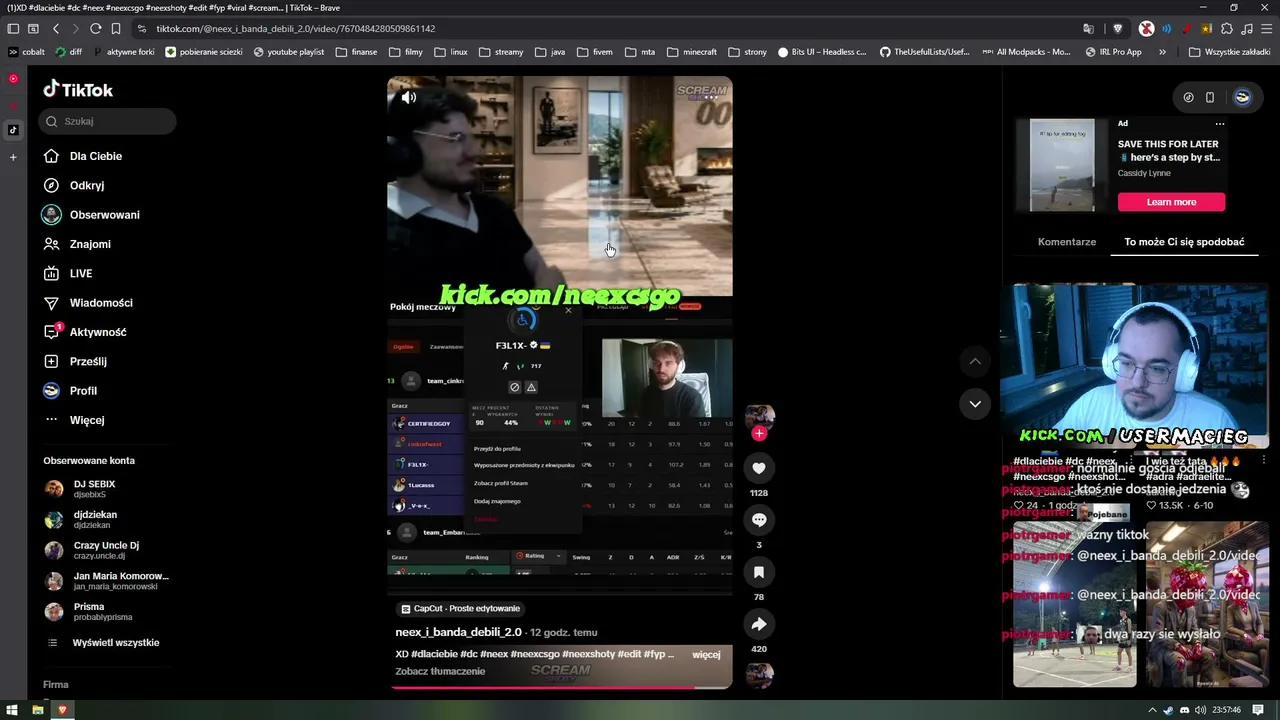Like the video with the heart icon
This screenshot has width=1280, height=720.
(x=759, y=468)
